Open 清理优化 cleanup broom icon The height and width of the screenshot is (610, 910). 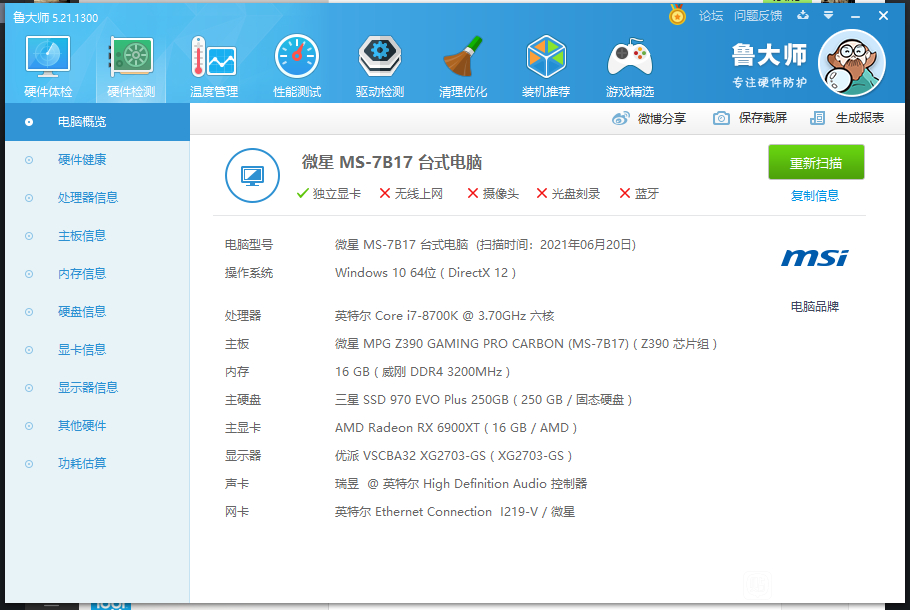coord(463,57)
